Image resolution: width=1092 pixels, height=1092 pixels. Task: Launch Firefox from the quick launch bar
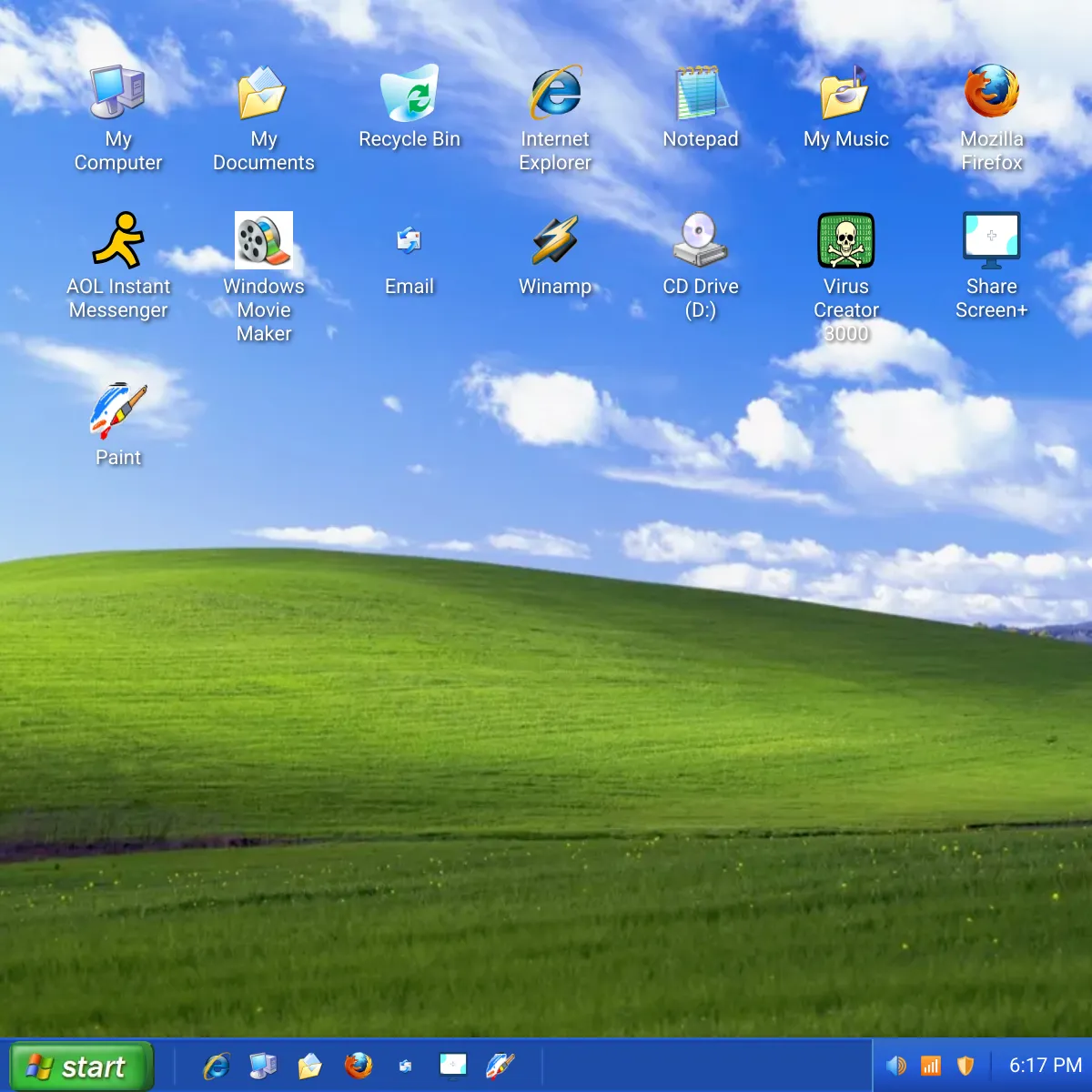click(x=359, y=1066)
